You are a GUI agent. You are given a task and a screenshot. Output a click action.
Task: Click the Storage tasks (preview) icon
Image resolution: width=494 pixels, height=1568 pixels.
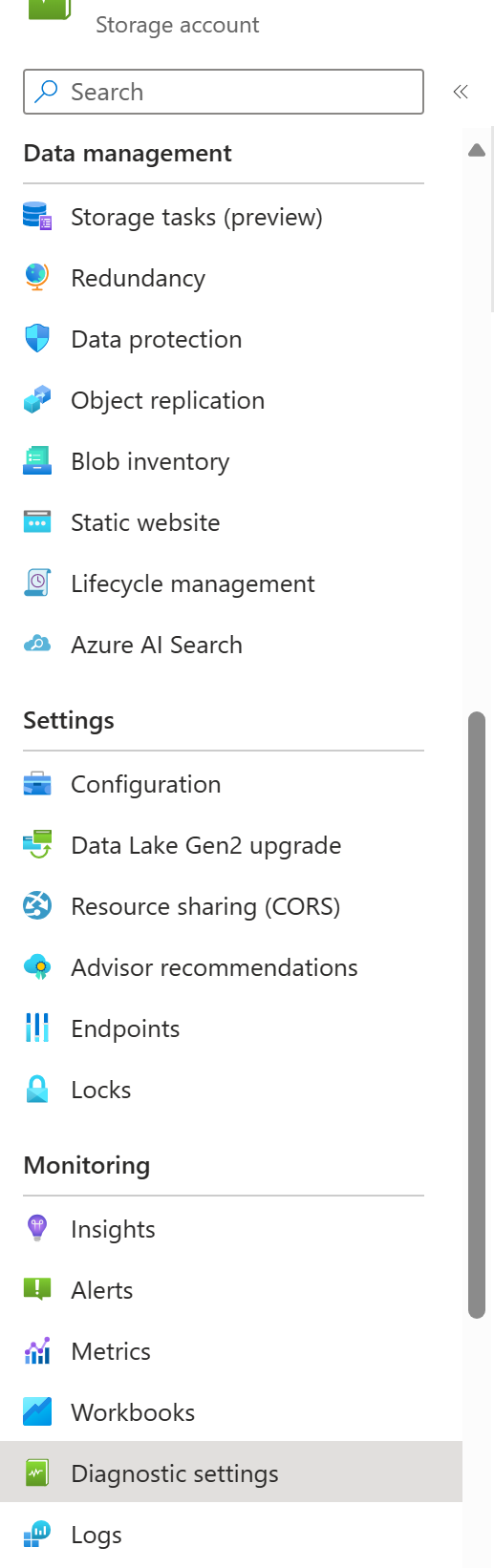coord(37,217)
